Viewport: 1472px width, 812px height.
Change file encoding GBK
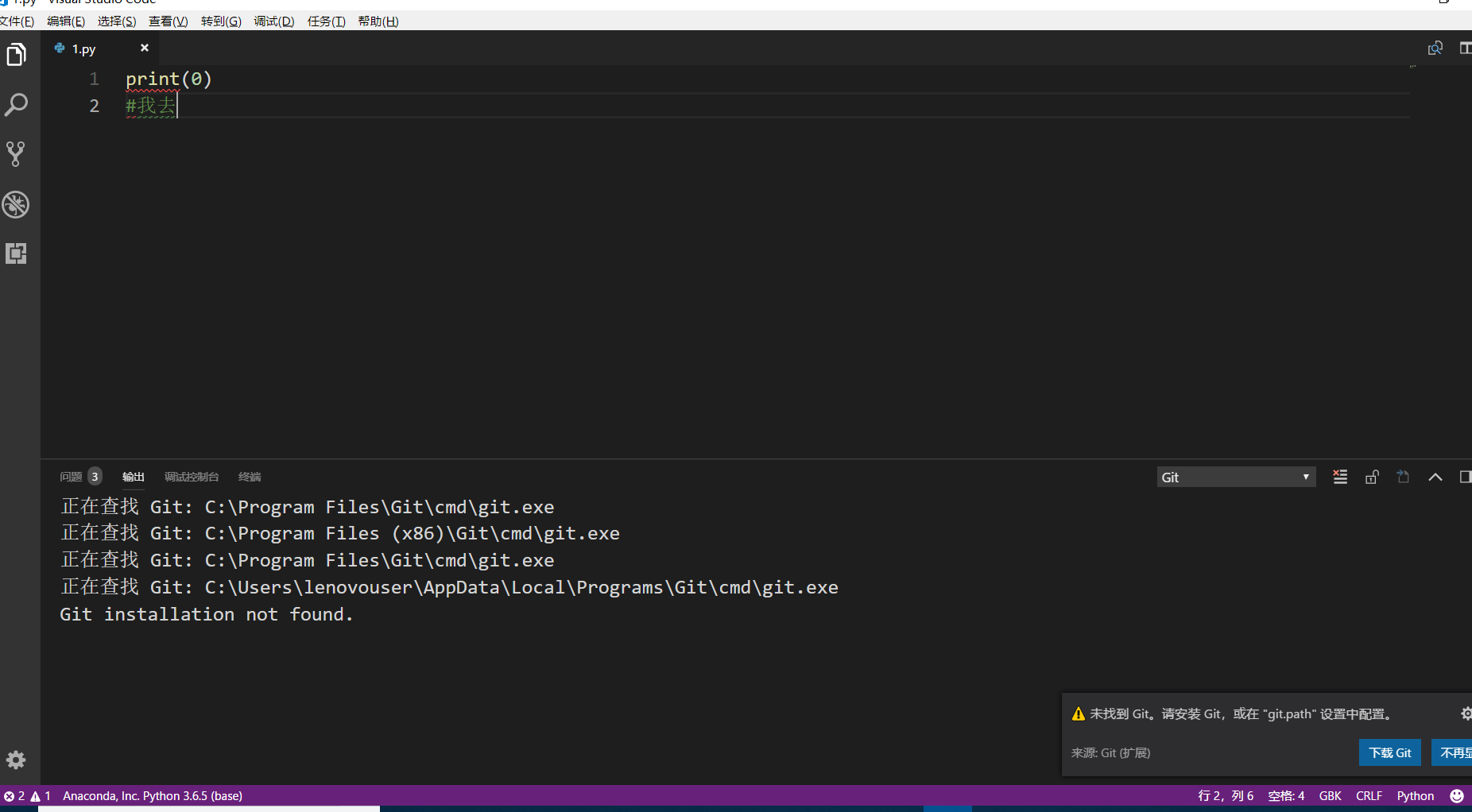[1330, 796]
